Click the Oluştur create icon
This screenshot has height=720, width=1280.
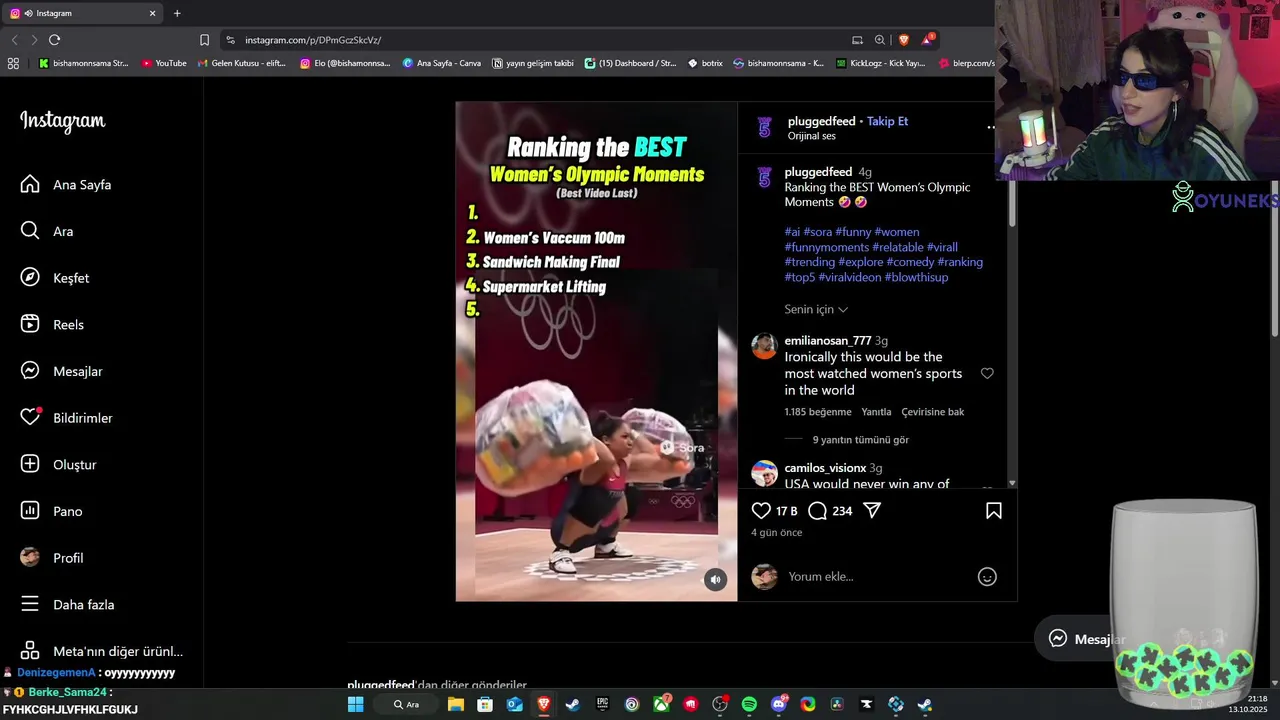click(x=30, y=464)
